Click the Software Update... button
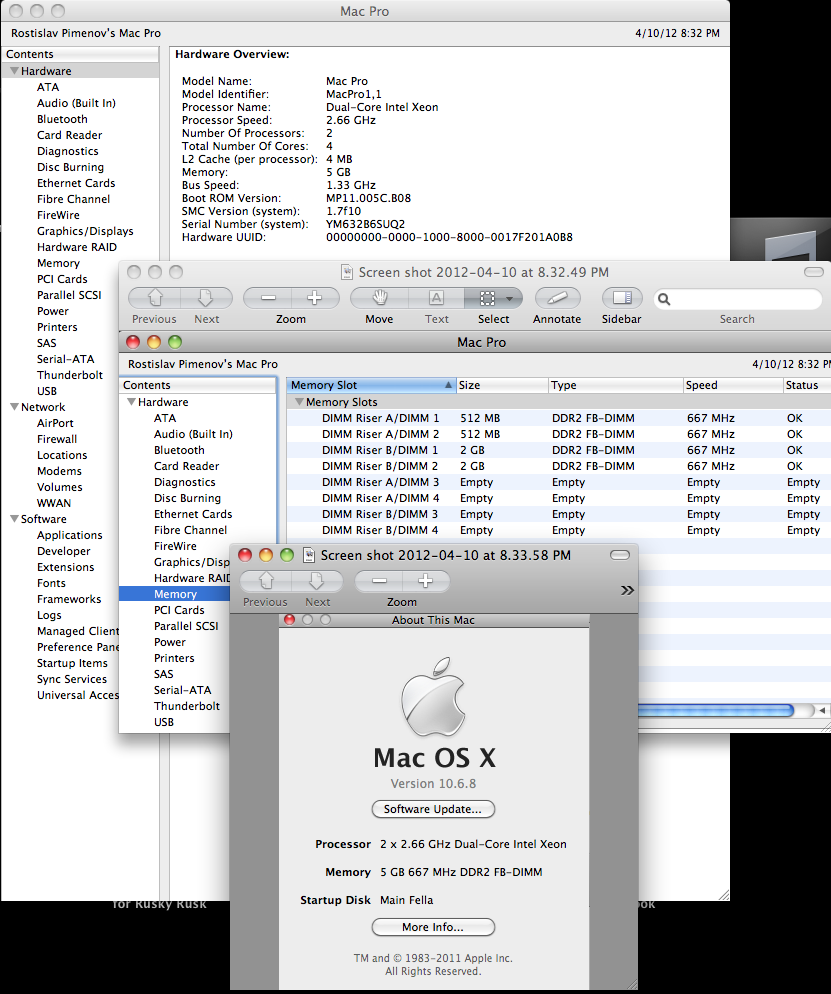831x994 pixels. (433, 810)
